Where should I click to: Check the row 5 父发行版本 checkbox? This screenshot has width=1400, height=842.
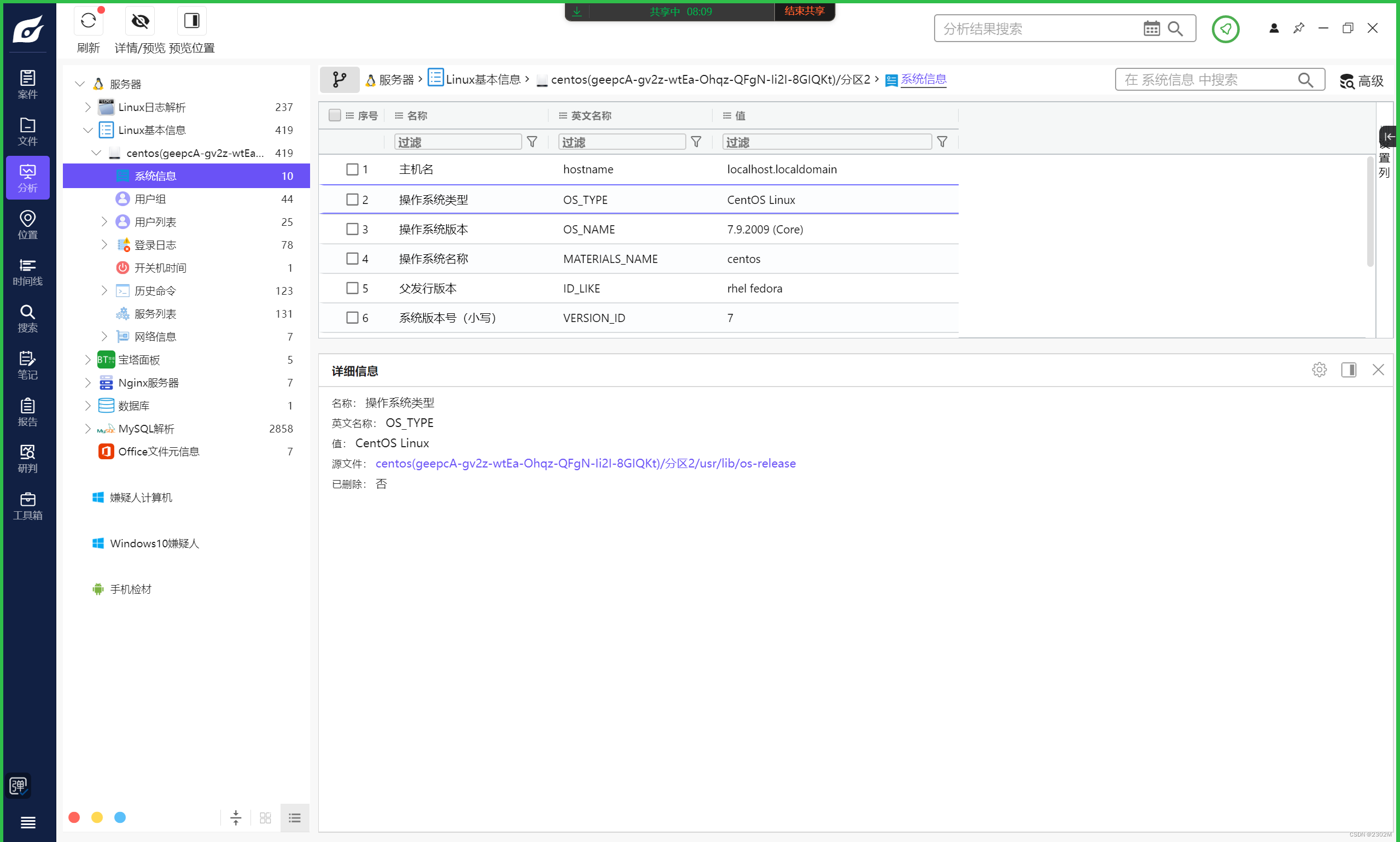pyautogui.click(x=352, y=288)
